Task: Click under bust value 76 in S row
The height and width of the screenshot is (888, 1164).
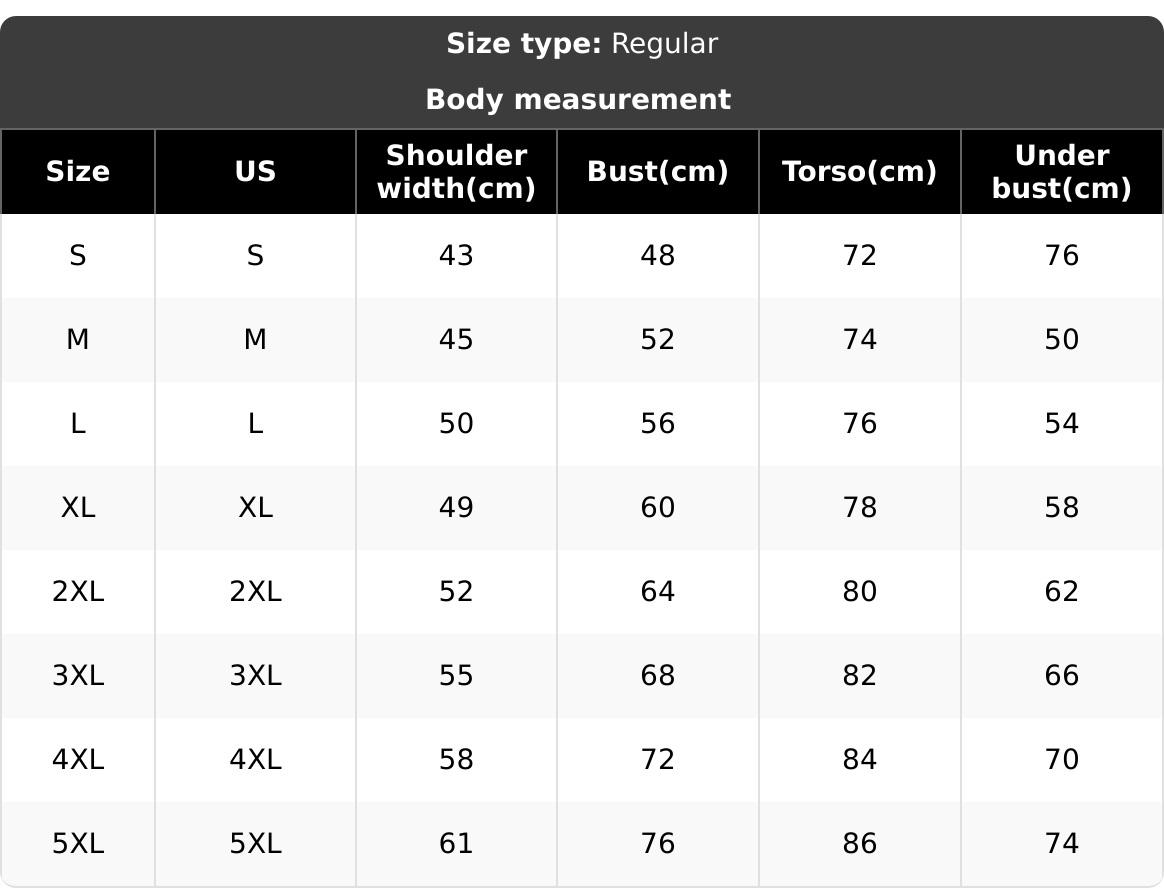Action: (x=1061, y=256)
